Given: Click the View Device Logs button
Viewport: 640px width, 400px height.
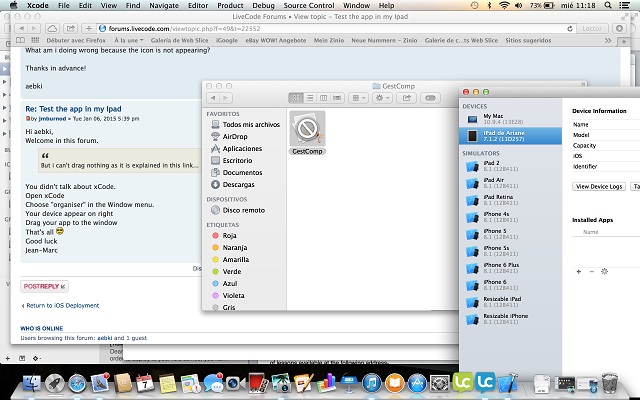Looking at the screenshot, I should click(x=600, y=186).
